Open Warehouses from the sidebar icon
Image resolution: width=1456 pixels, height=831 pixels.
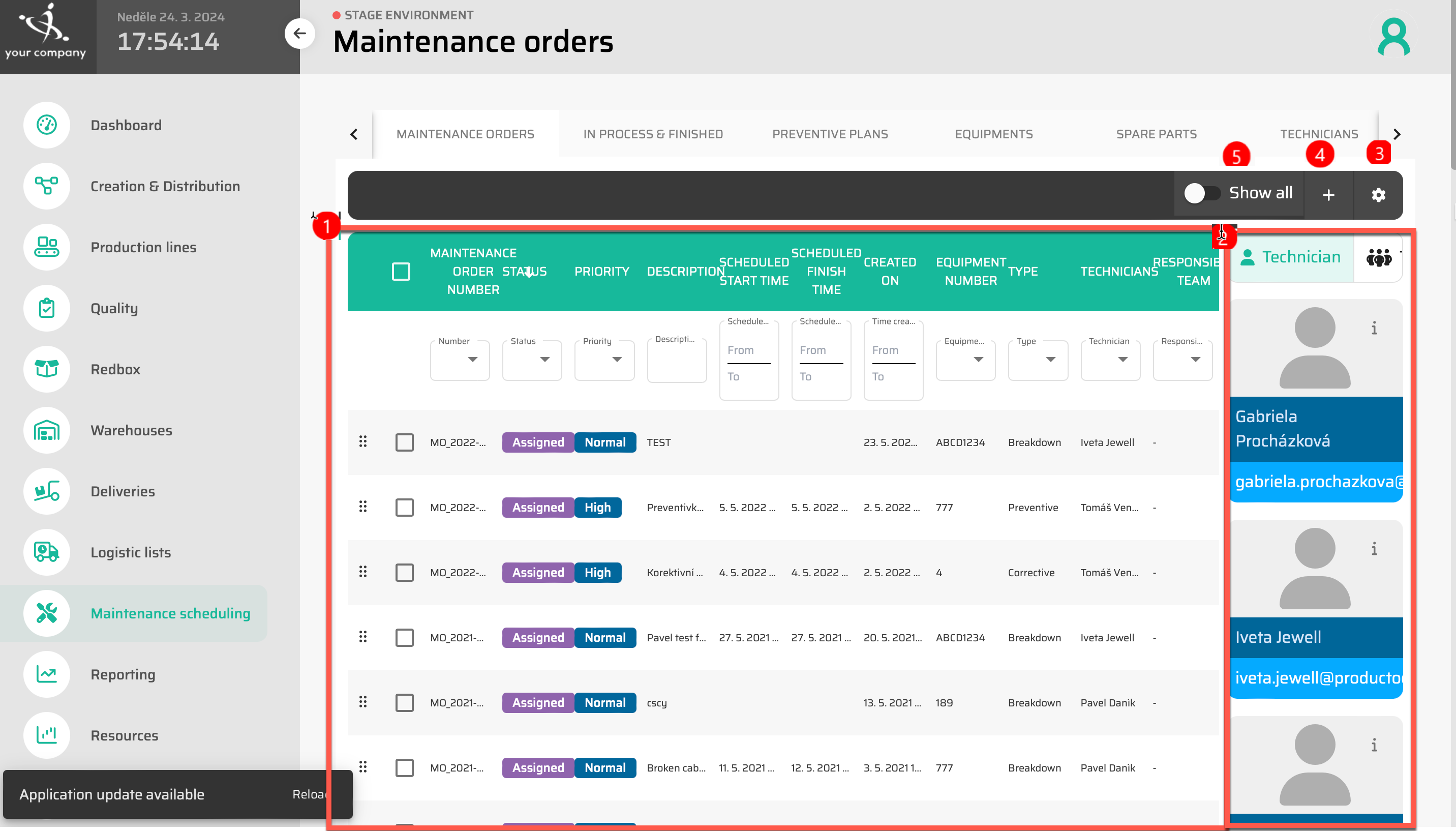click(47, 430)
